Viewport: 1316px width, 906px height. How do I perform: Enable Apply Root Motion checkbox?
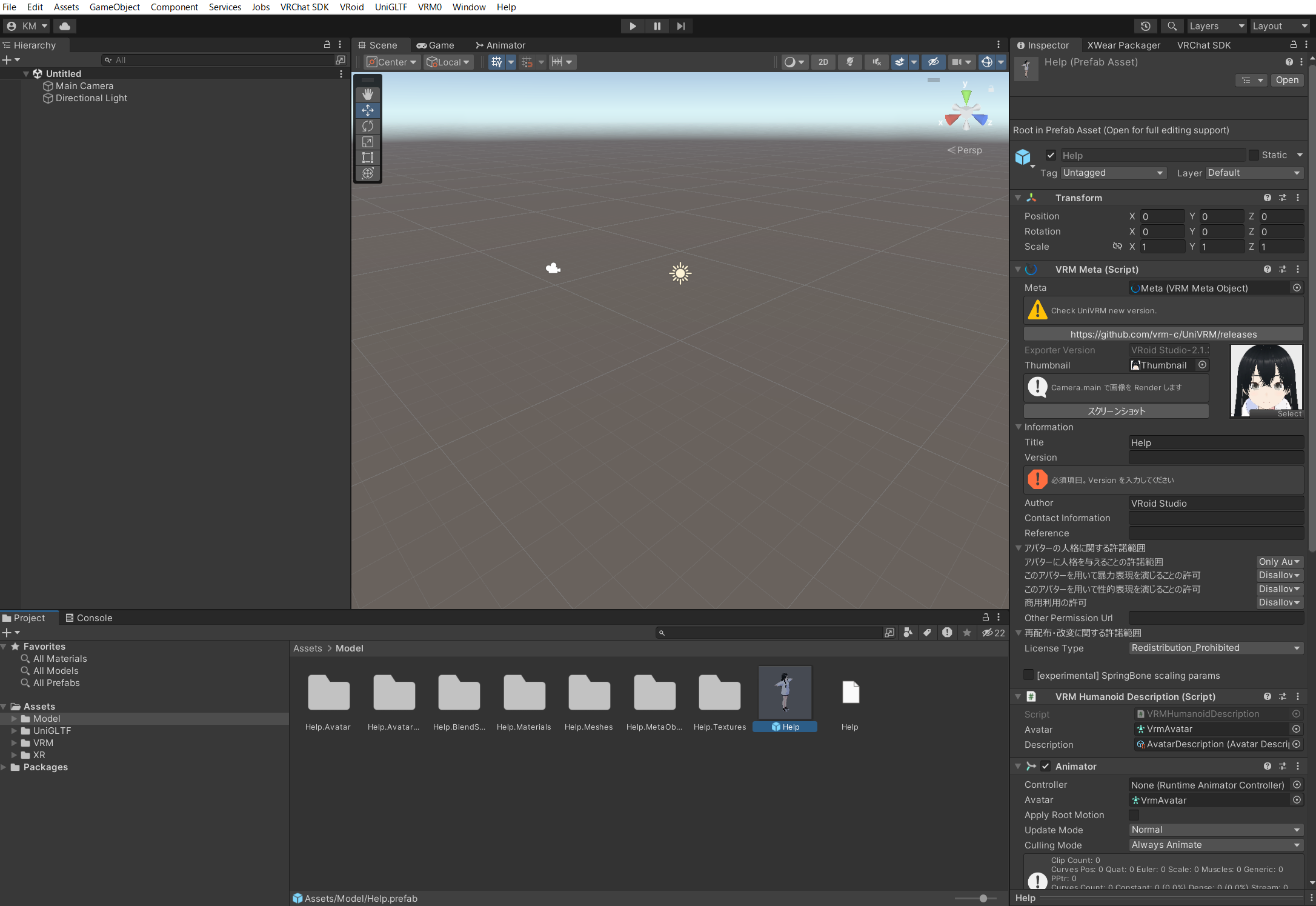[1134, 814]
